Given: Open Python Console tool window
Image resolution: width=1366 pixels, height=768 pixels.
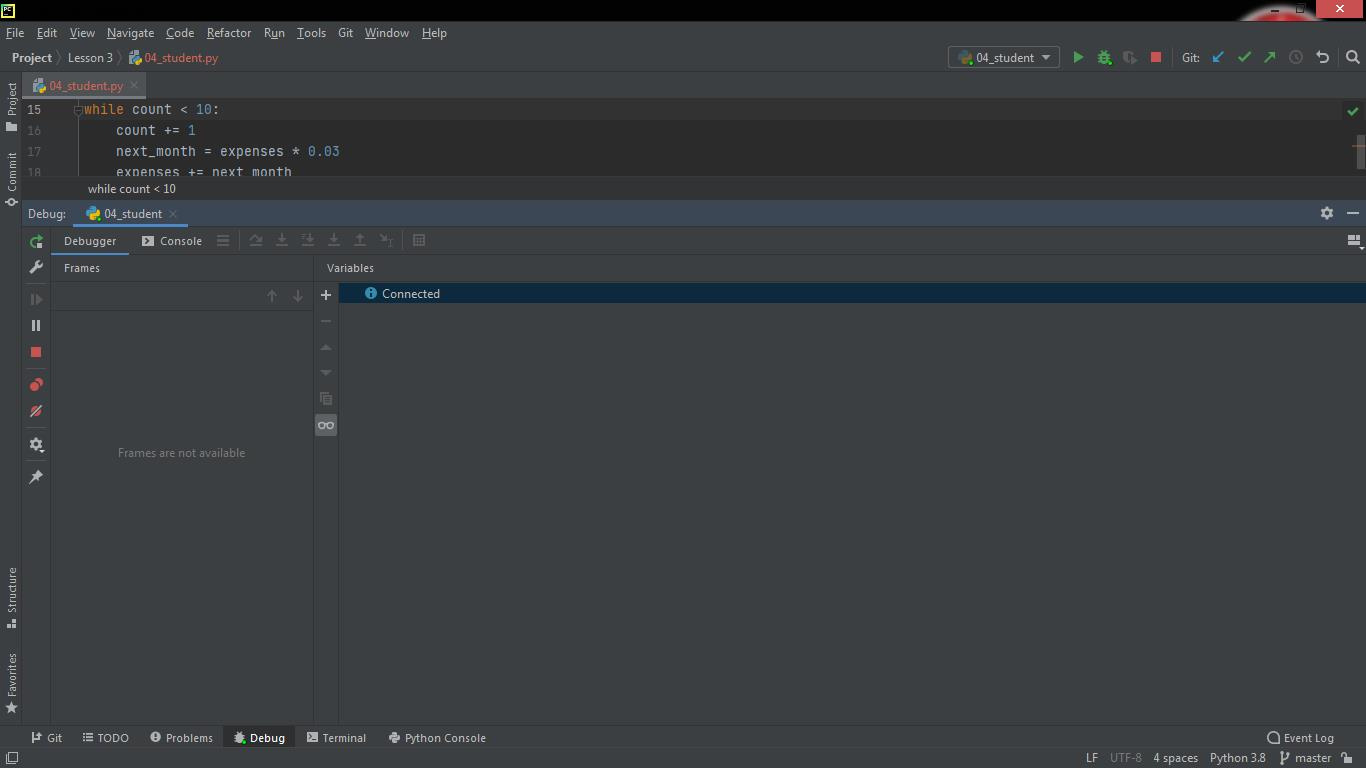Looking at the screenshot, I should point(437,738).
